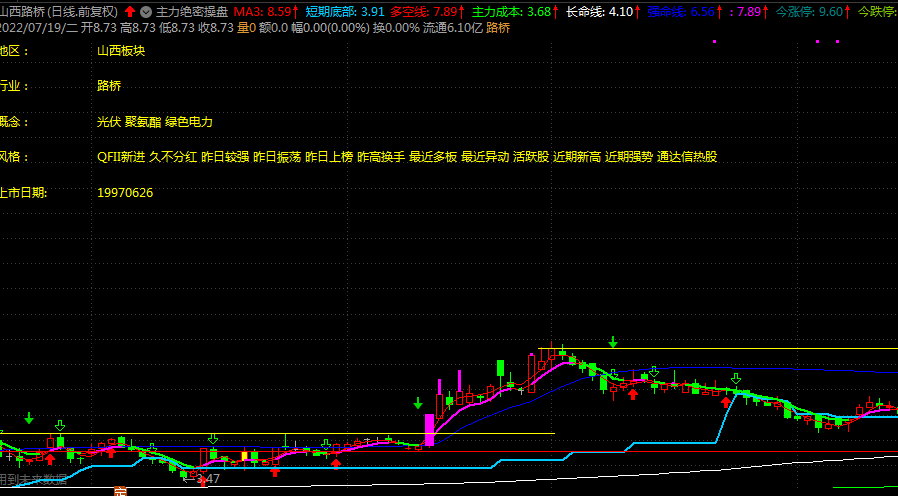The height and width of the screenshot is (496, 898).
Task: Click the 3.47 lowest price label
Action: [208, 479]
